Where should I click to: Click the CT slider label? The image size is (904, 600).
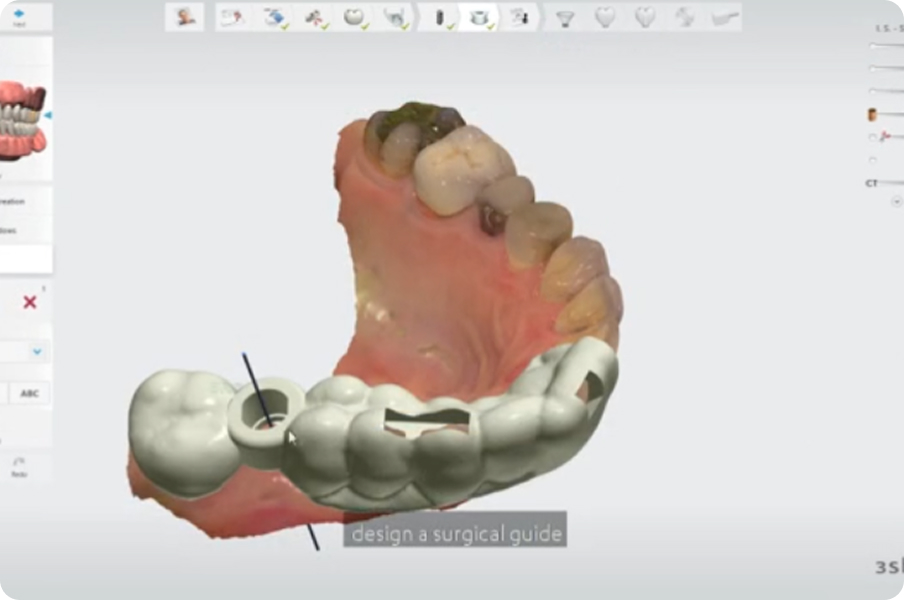click(871, 183)
